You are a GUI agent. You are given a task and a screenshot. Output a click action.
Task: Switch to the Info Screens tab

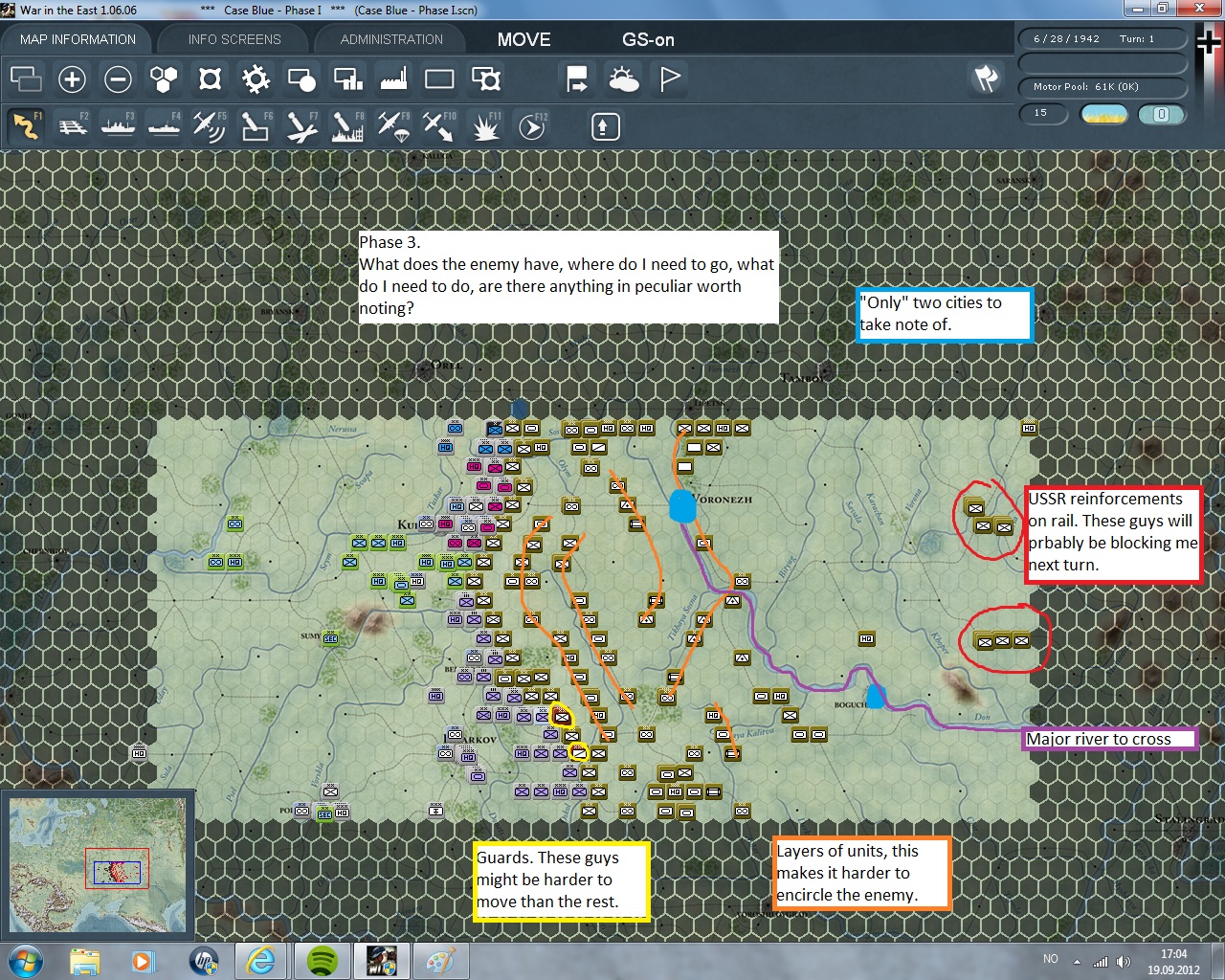pos(234,39)
